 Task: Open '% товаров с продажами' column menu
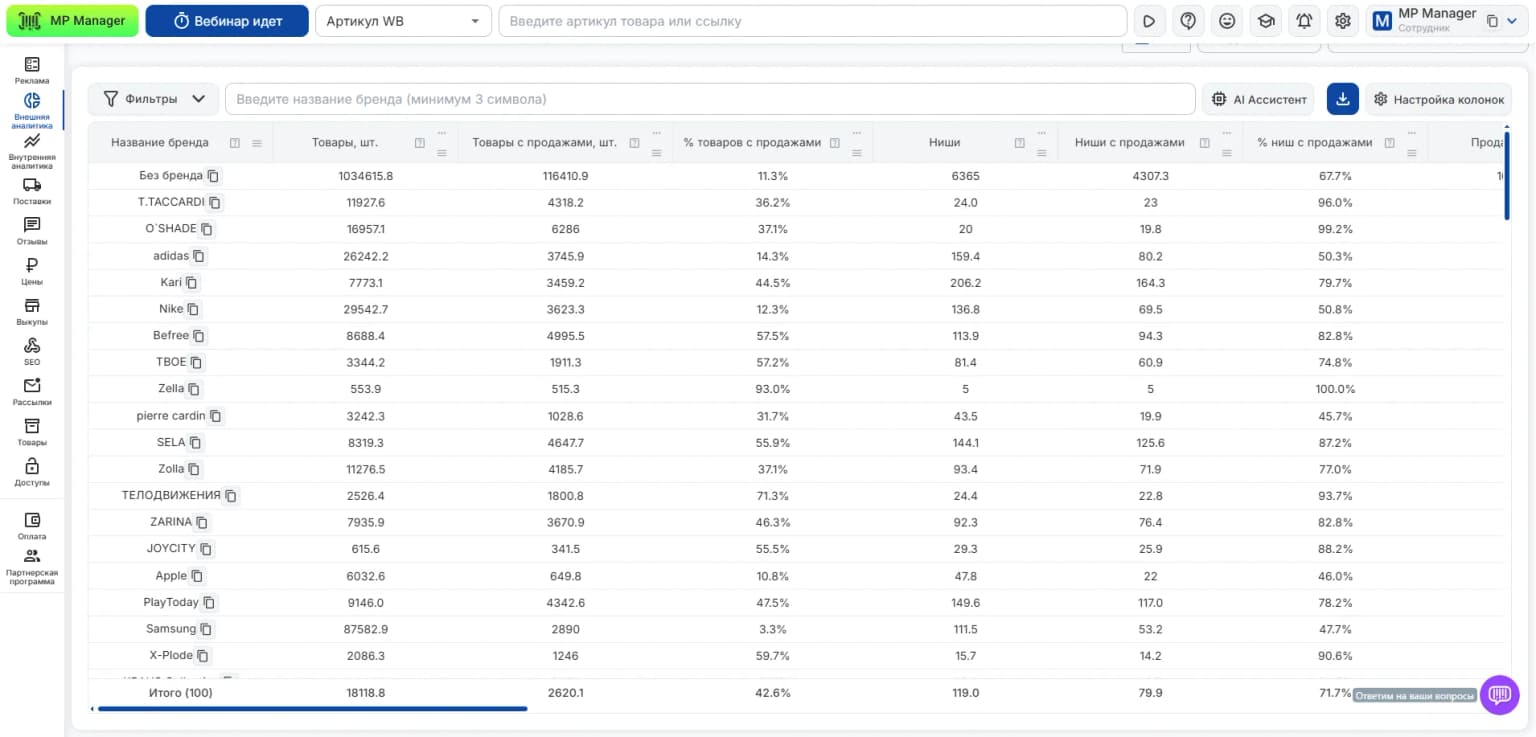click(x=858, y=153)
